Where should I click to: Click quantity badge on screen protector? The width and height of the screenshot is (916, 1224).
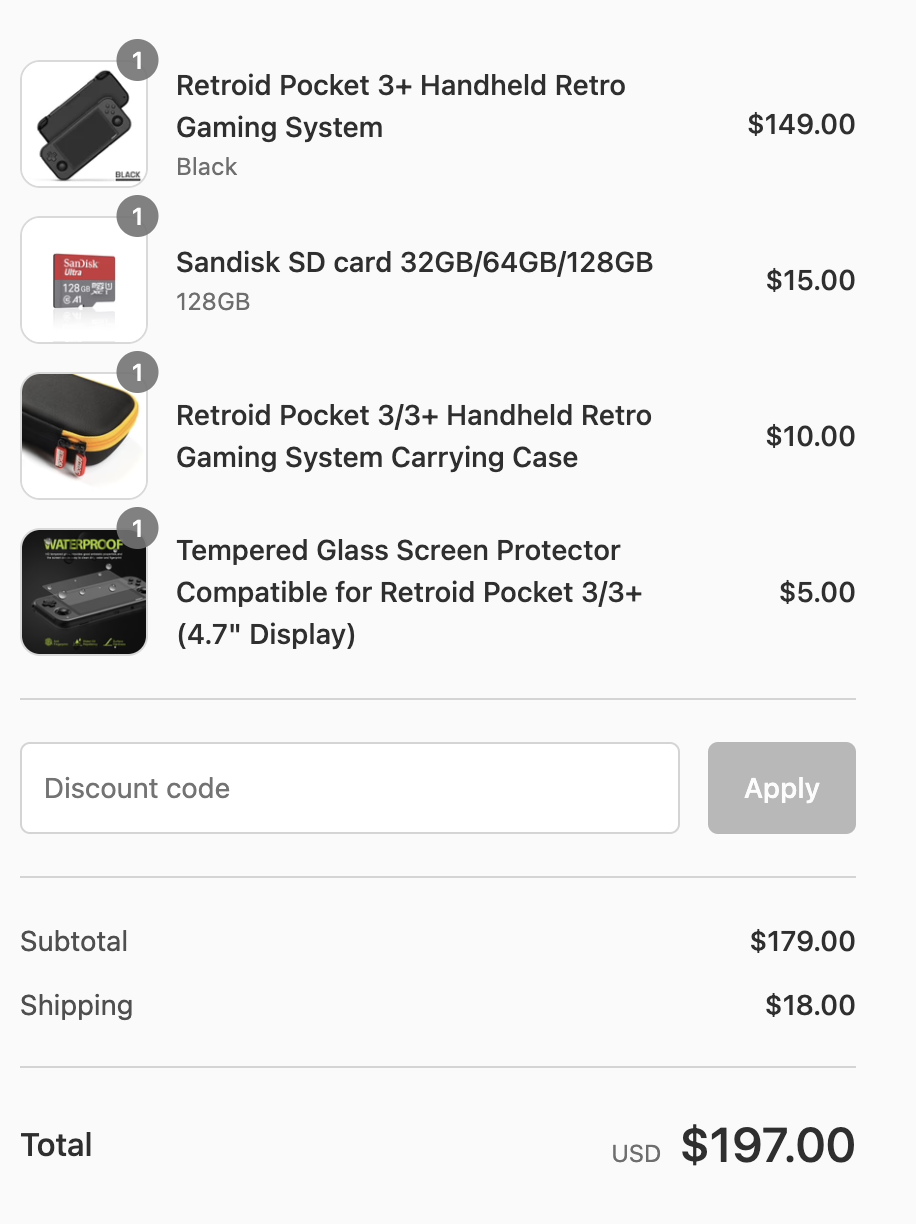click(x=138, y=529)
